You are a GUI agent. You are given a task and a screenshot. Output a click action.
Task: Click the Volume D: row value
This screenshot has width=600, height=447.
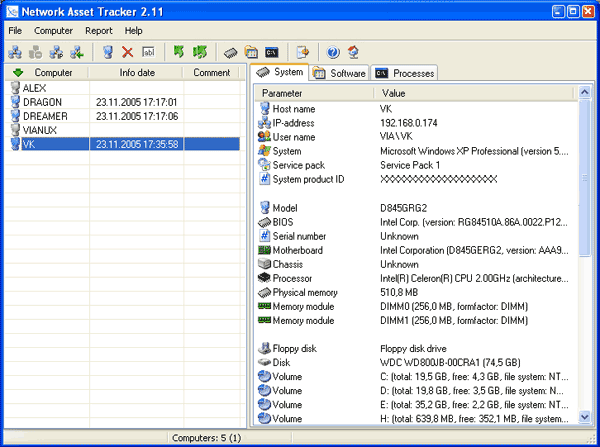(x=472, y=391)
